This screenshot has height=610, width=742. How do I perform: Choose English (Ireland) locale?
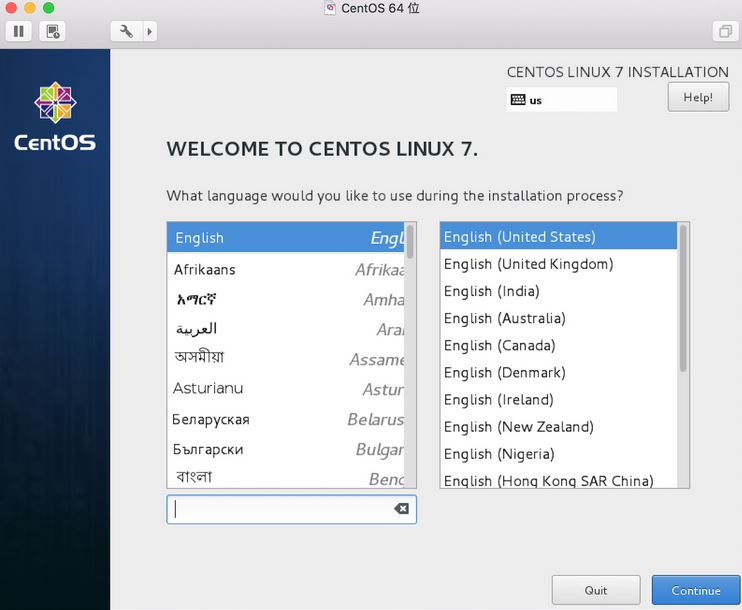[559, 399]
